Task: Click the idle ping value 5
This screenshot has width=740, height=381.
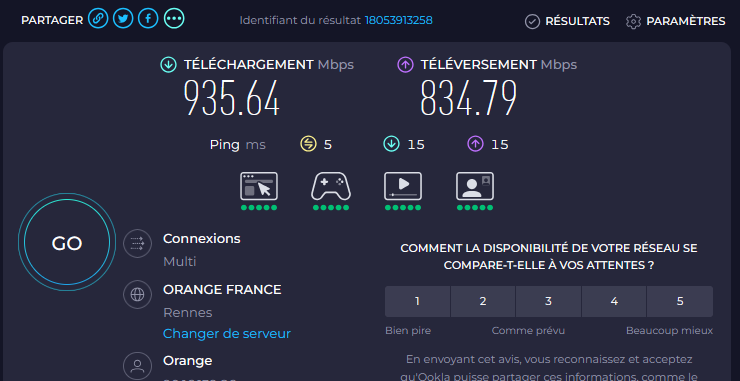Action: [x=328, y=145]
